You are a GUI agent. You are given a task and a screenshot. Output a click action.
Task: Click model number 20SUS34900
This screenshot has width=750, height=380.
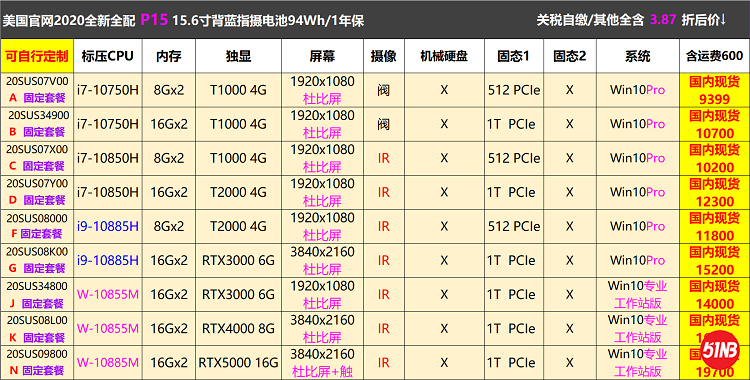[x=39, y=115]
